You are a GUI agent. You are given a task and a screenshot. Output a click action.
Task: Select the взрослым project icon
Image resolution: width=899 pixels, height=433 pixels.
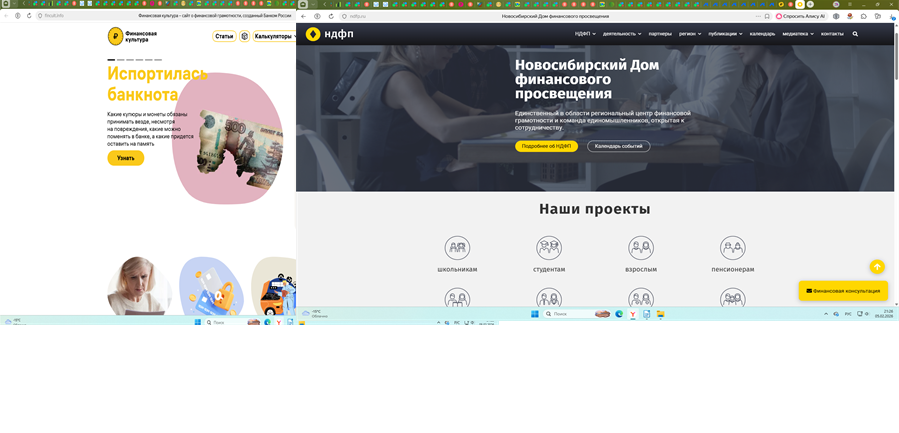point(641,247)
